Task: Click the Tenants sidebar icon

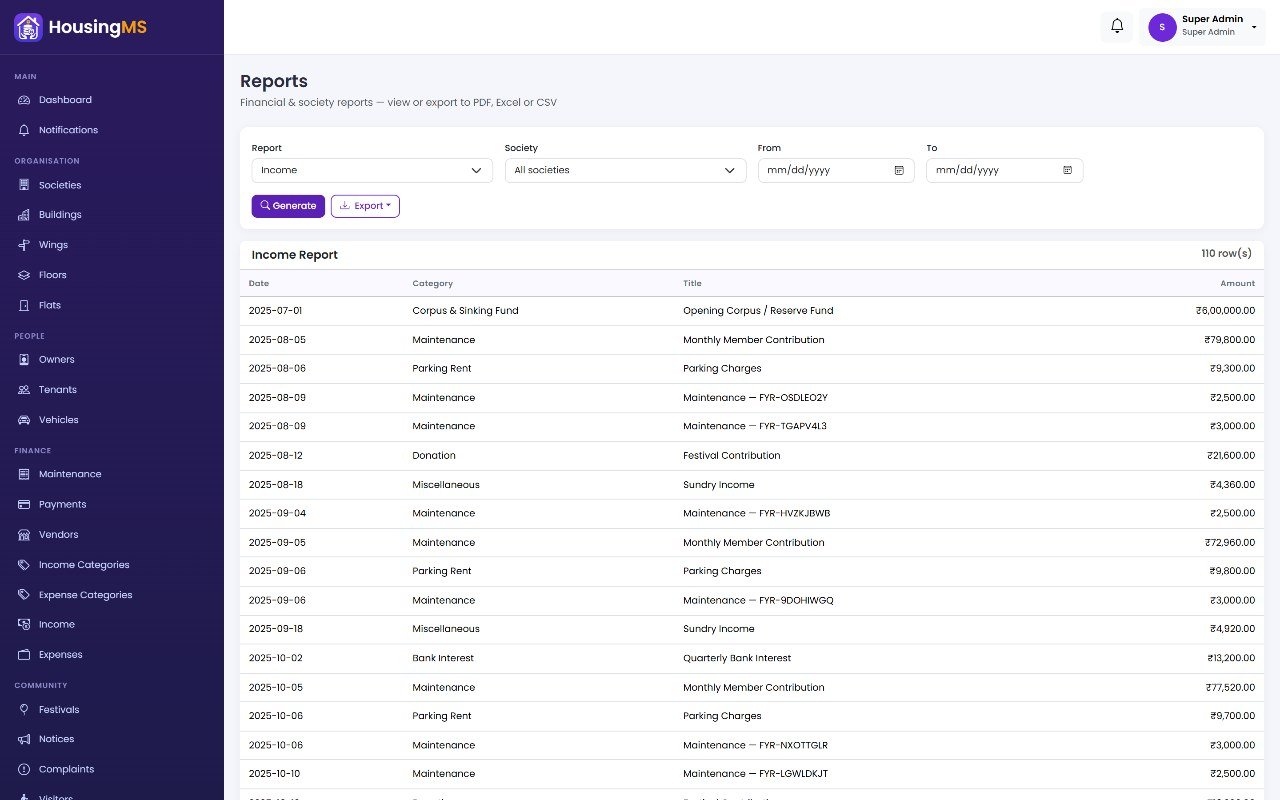Action: [x=24, y=390]
